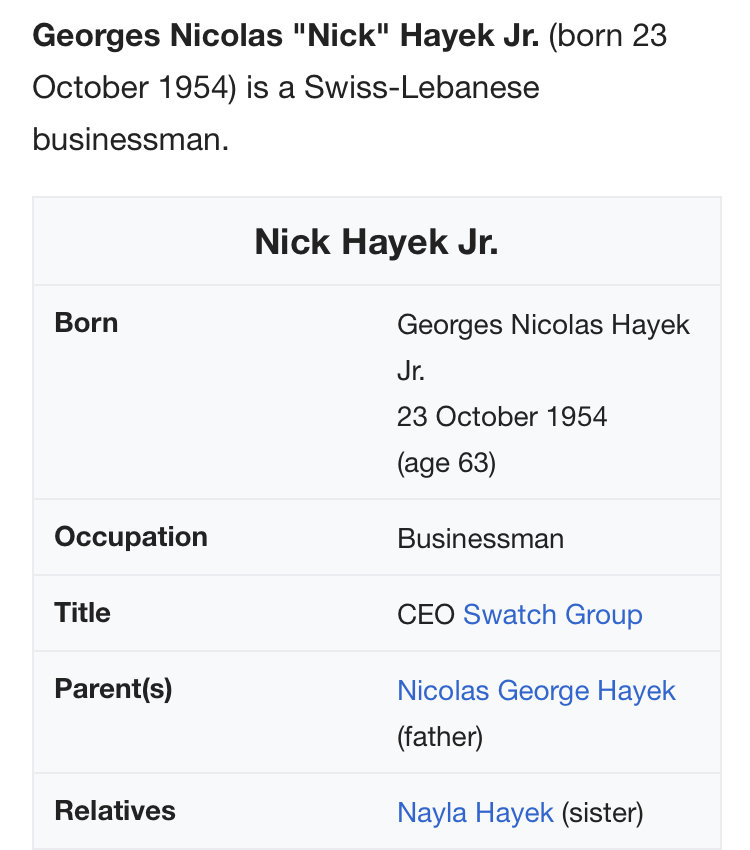Click the Parent(s) row label
The height and width of the screenshot is (850, 750).
[x=113, y=689]
